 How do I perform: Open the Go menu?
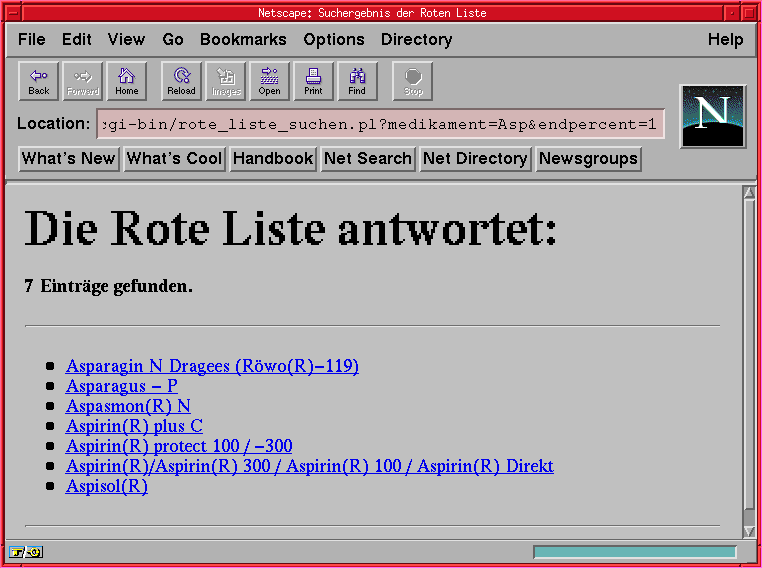[173, 39]
